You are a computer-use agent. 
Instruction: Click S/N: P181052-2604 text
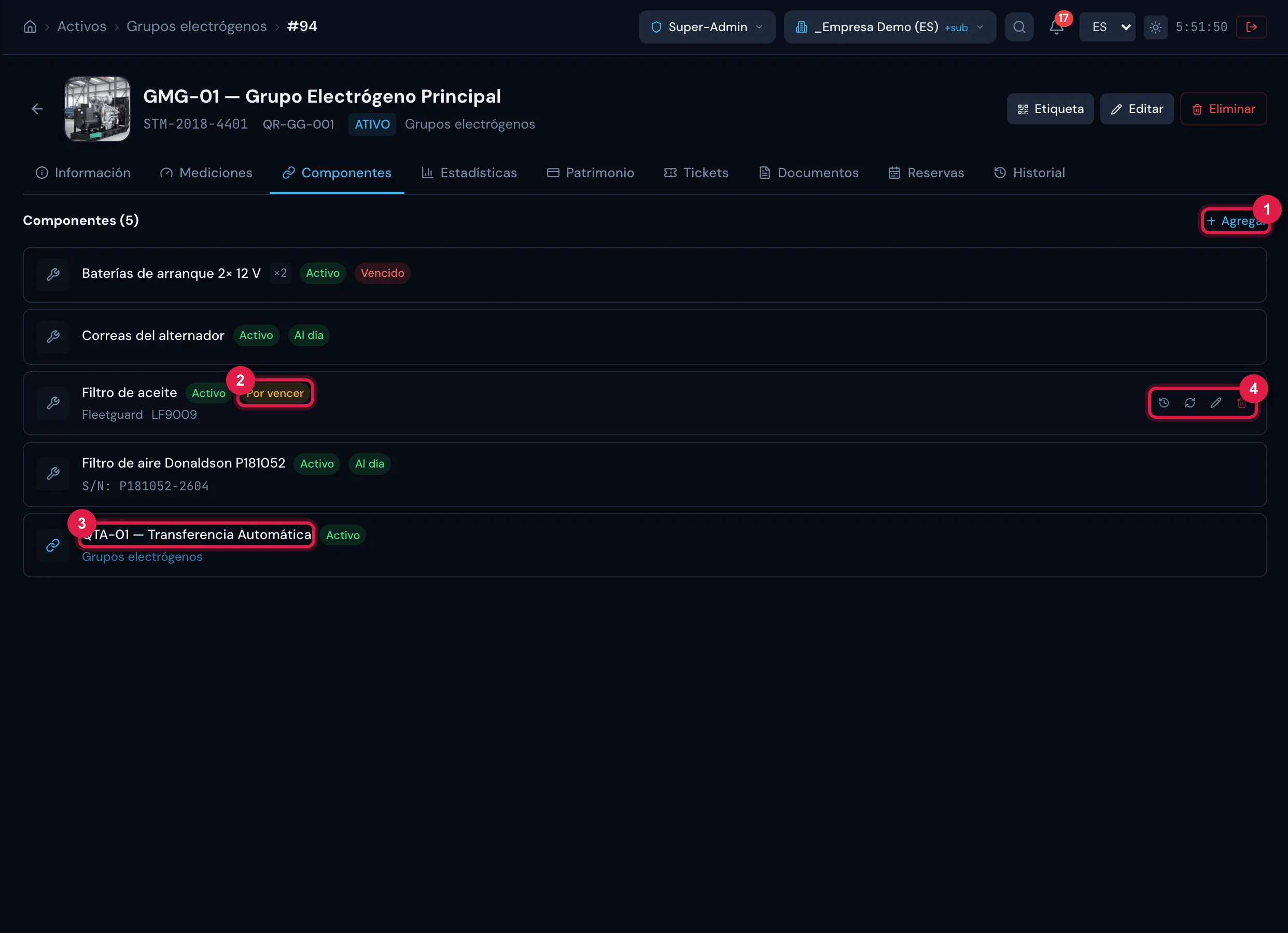click(x=145, y=486)
